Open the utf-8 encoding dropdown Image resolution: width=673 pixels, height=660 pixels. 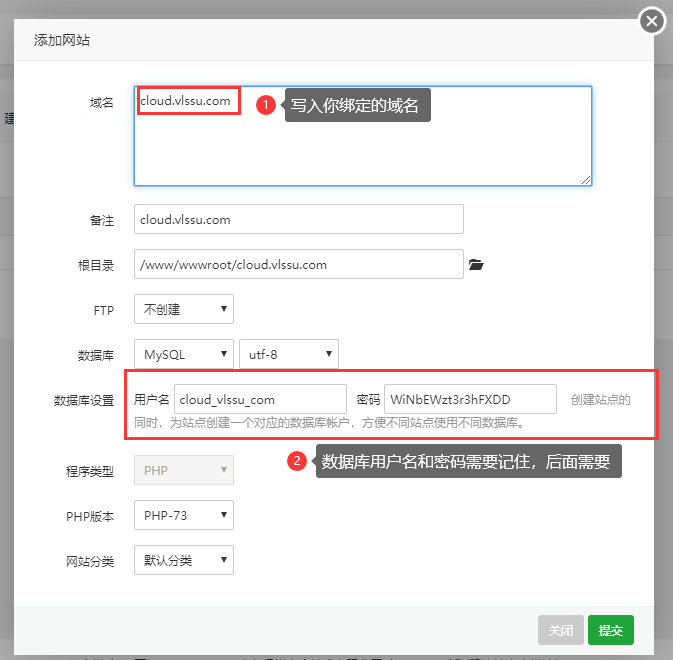(289, 354)
